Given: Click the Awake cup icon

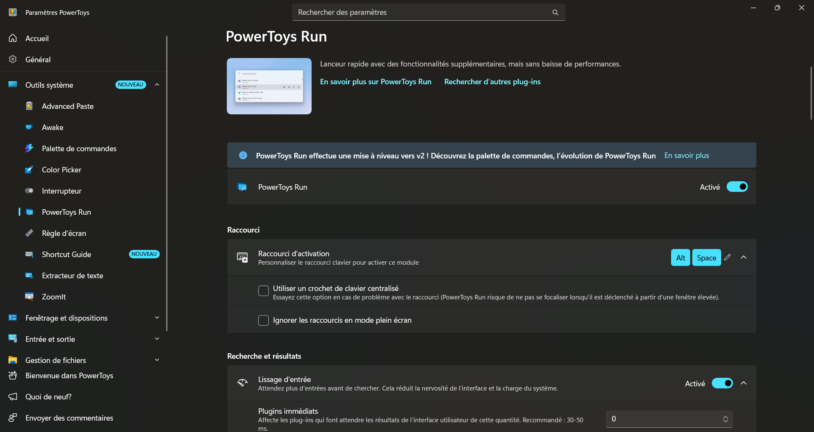Looking at the screenshot, I should [29, 127].
